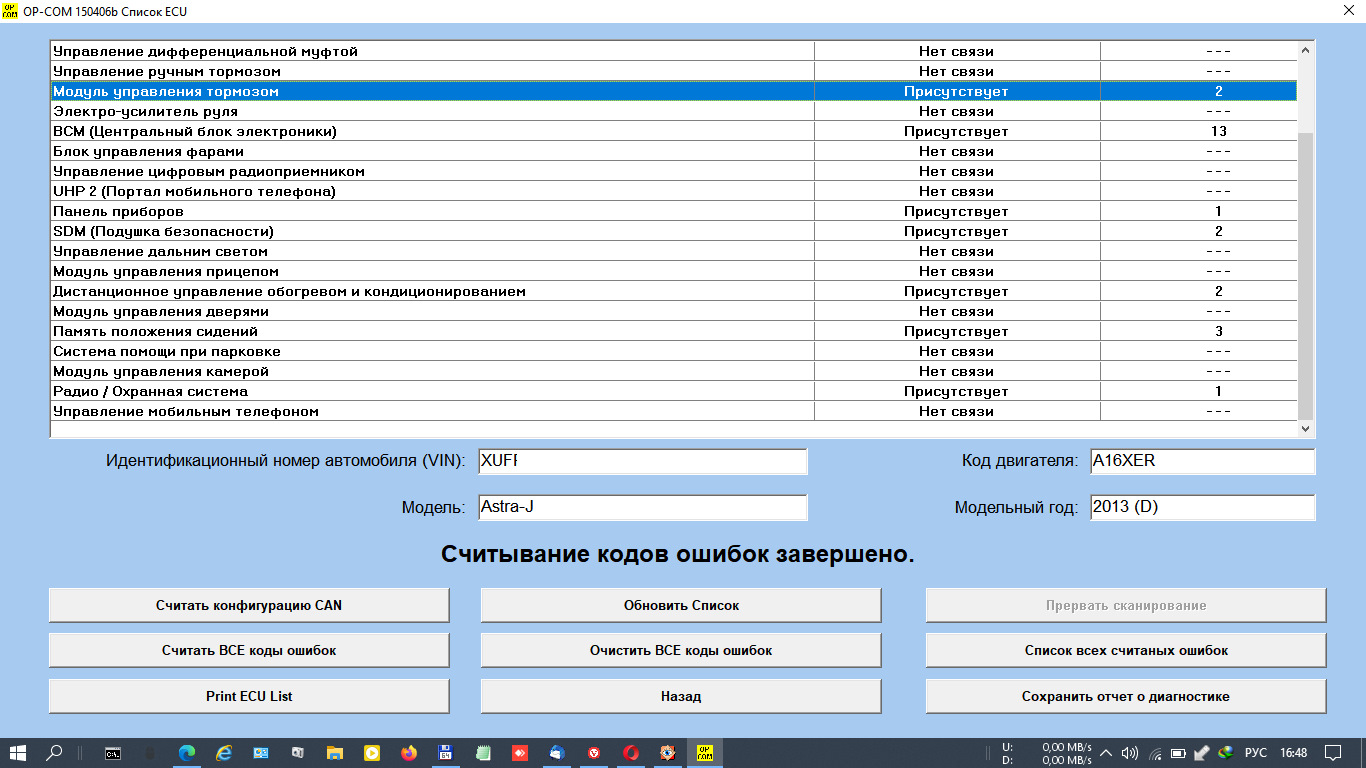1366x768 pixels.
Task: Select 'Модуль управления камерой' row
Action: click(x=674, y=371)
